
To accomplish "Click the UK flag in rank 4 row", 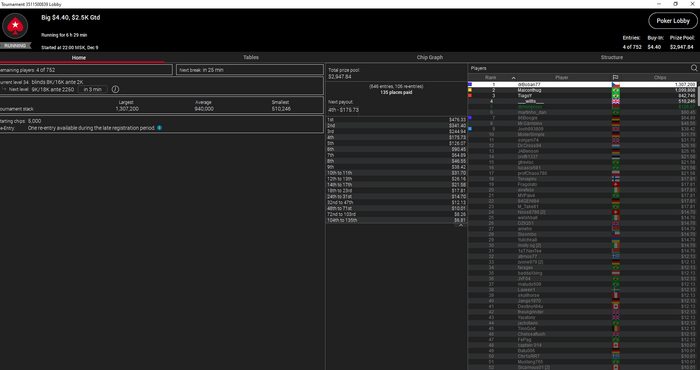I will 616,101.
